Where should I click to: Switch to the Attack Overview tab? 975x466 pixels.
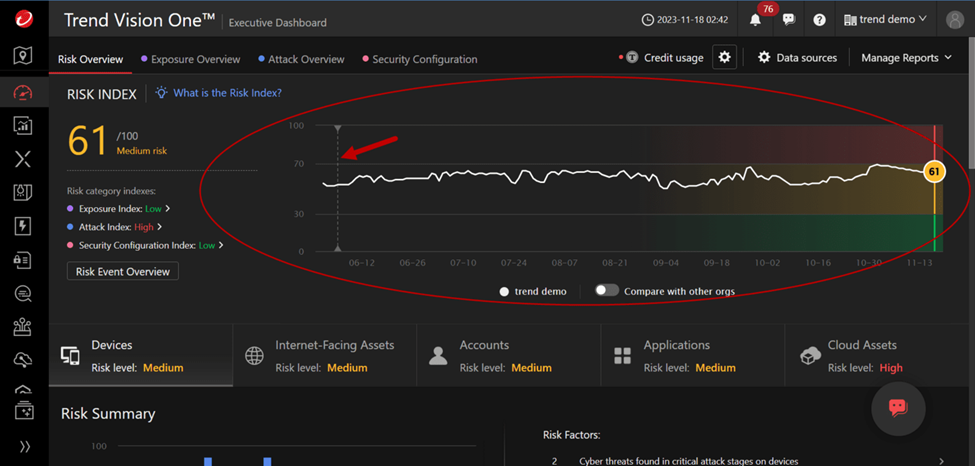pyautogui.click(x=301, y=60)
